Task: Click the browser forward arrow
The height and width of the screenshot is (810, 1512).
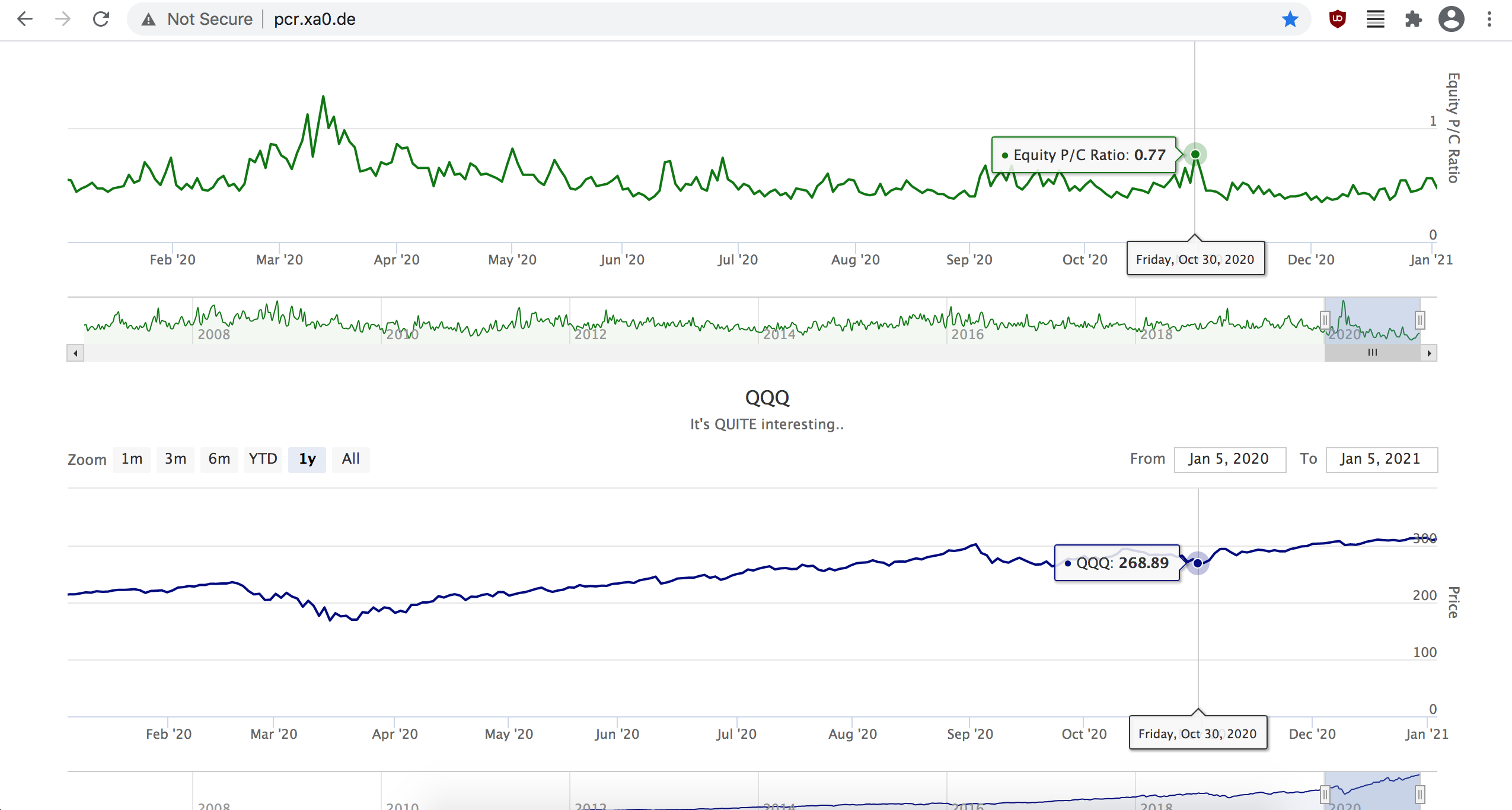Action: point(63,19)
